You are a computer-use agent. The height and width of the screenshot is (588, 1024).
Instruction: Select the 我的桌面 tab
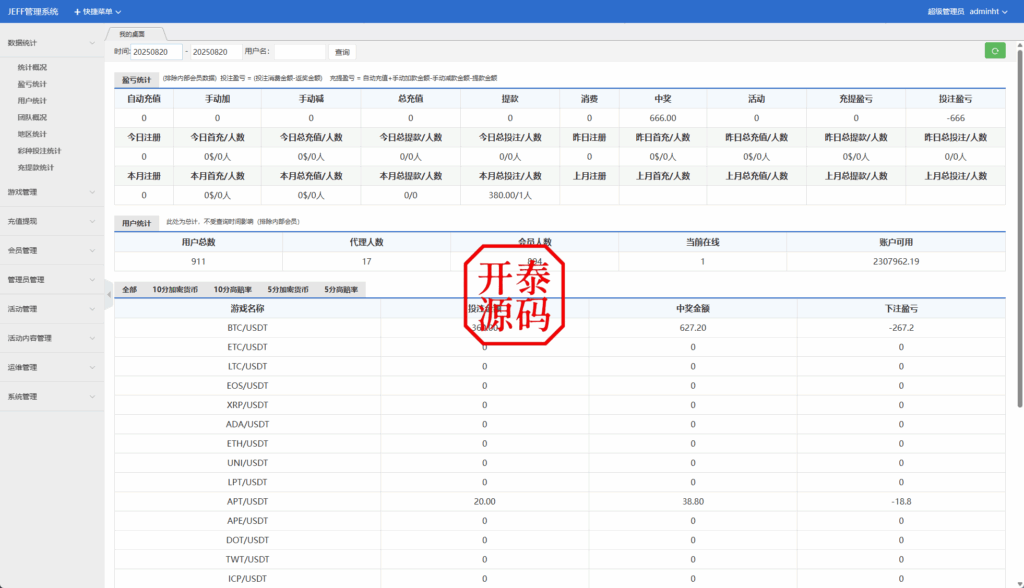coord(131,32)
